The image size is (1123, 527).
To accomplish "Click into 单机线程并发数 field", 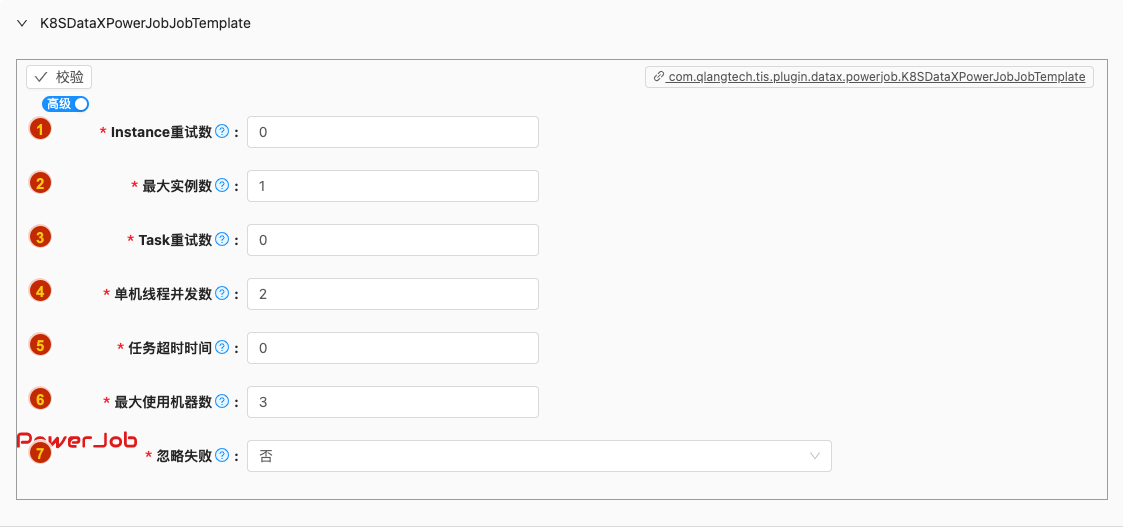I will (393, 294).
